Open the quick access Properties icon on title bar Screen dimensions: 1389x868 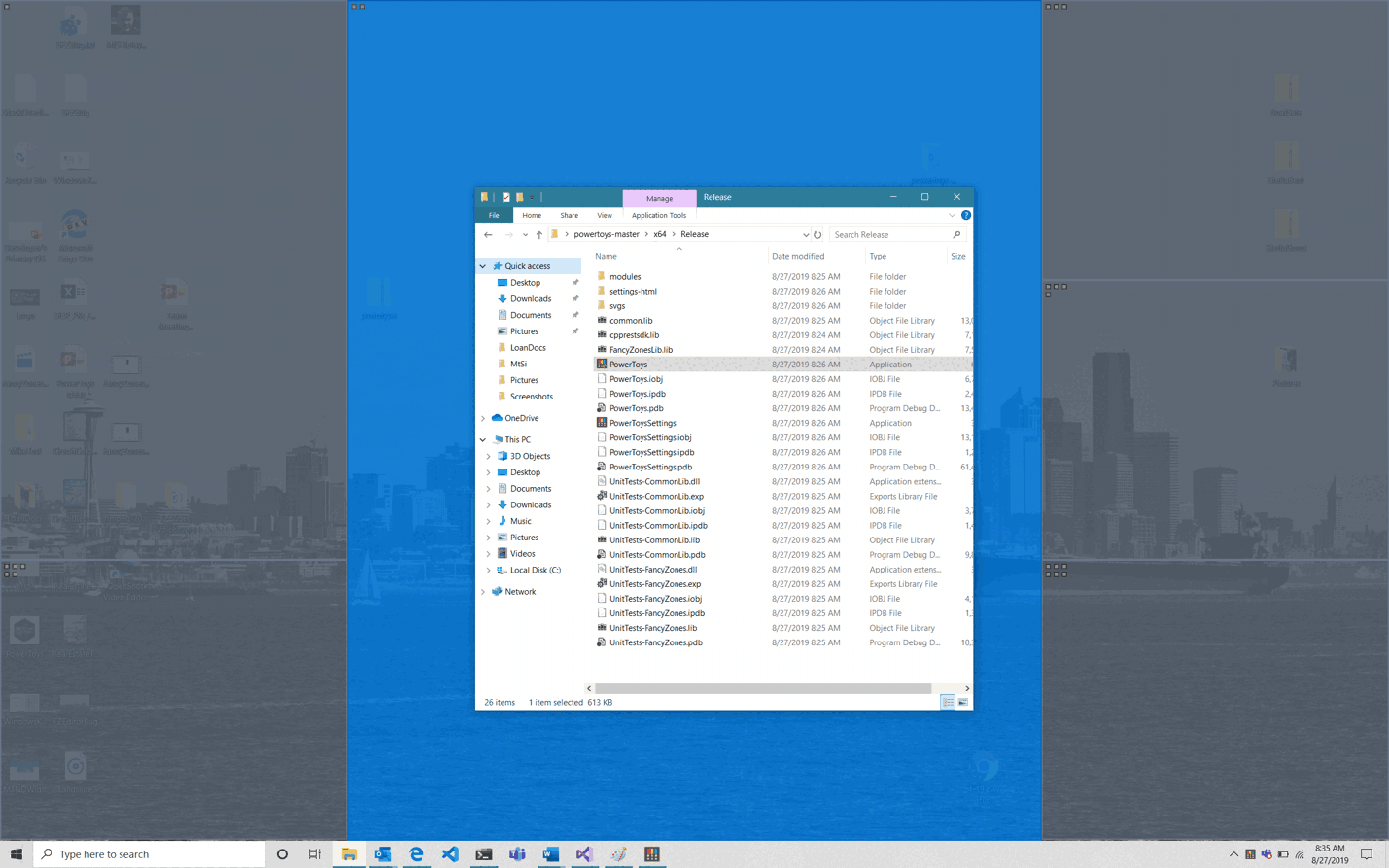click(x=505, y=197)
